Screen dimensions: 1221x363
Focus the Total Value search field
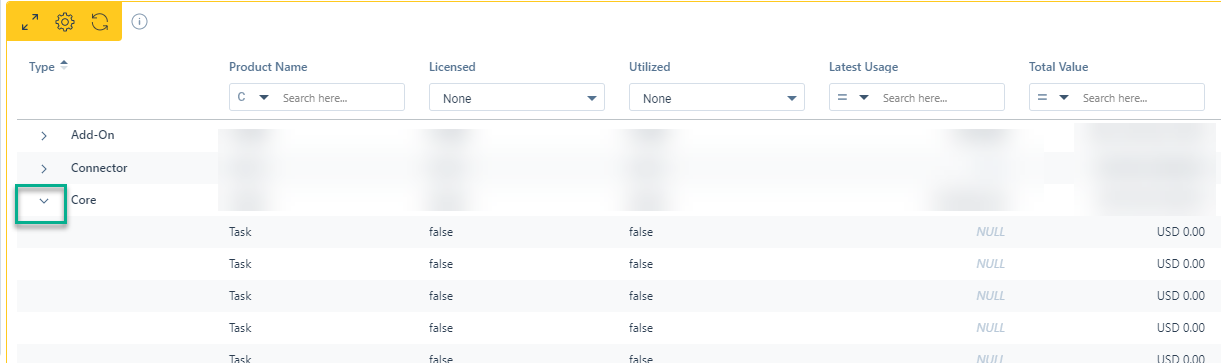1140,98
